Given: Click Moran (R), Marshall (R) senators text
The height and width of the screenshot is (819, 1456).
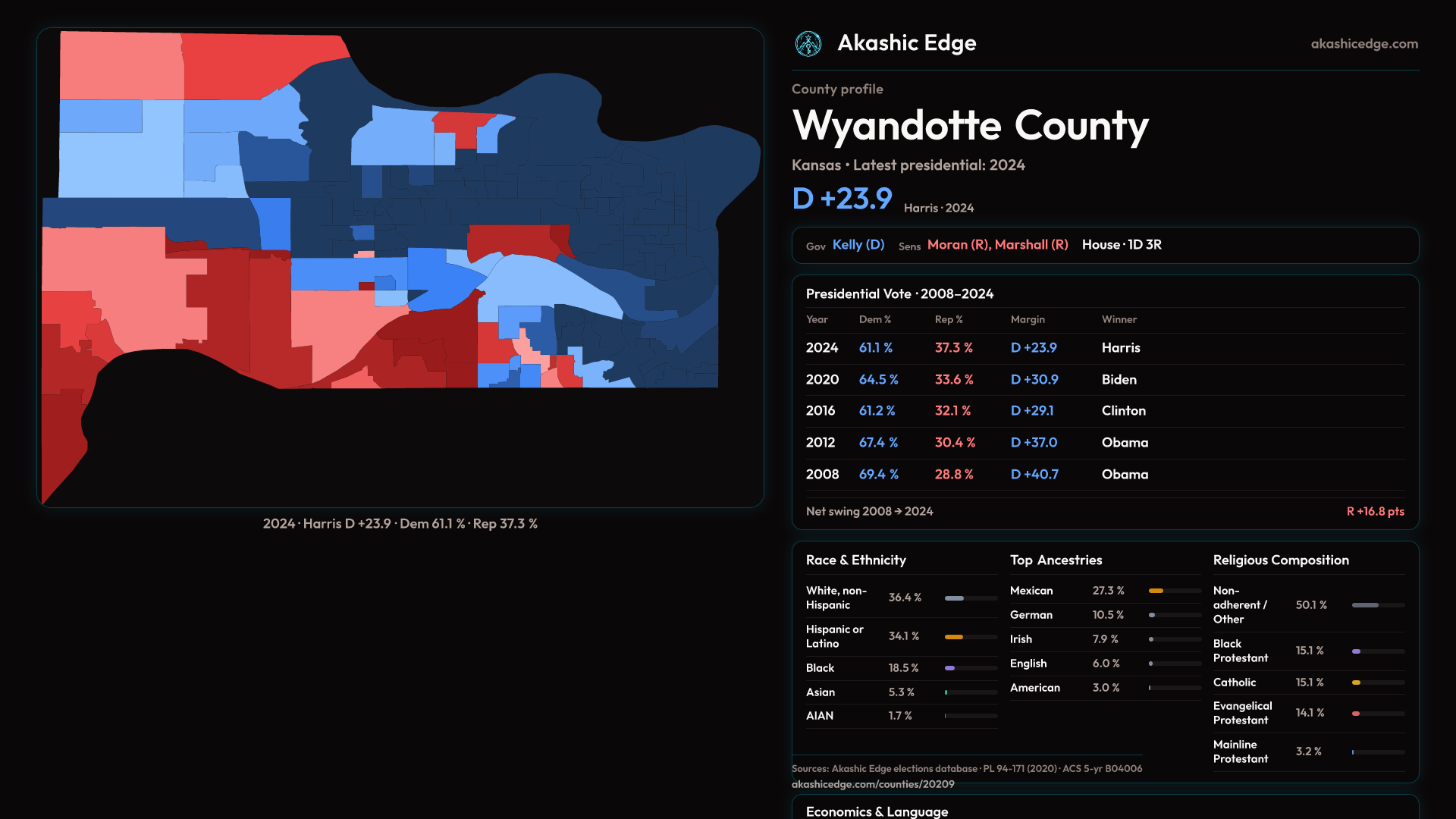Looking at the screenshot, I should (997, 245).
